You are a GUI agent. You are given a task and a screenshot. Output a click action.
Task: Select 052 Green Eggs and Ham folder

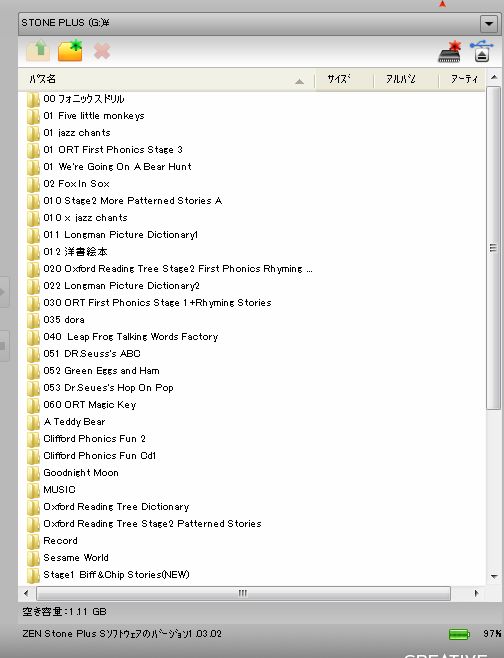(93, 371)
